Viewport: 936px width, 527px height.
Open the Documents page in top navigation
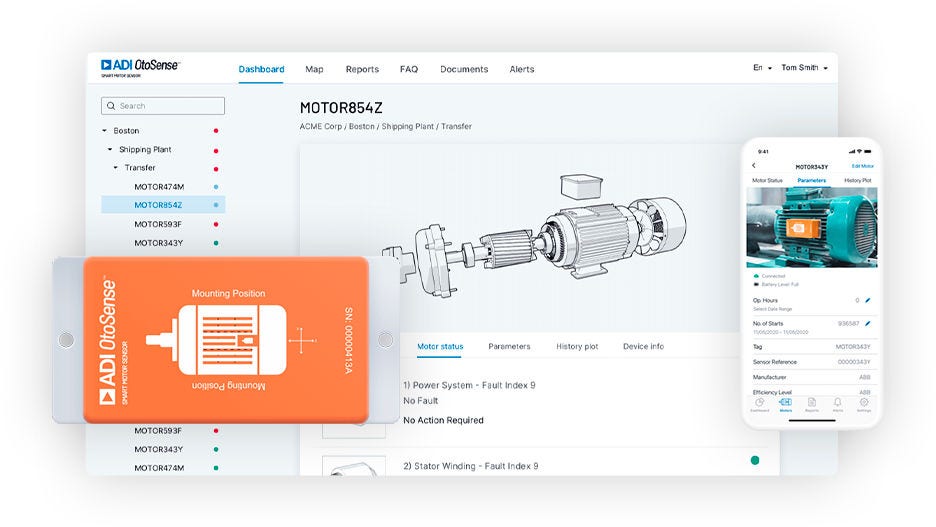click(464, 69)
